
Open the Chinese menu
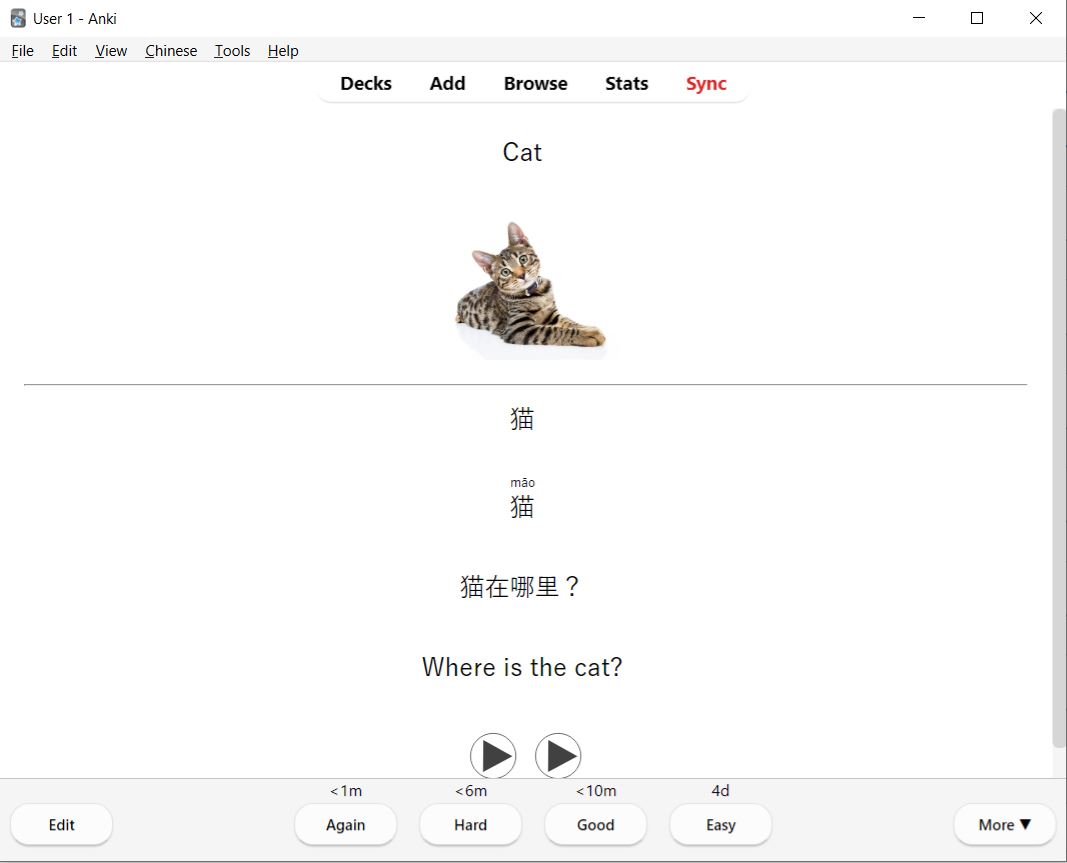171,51
